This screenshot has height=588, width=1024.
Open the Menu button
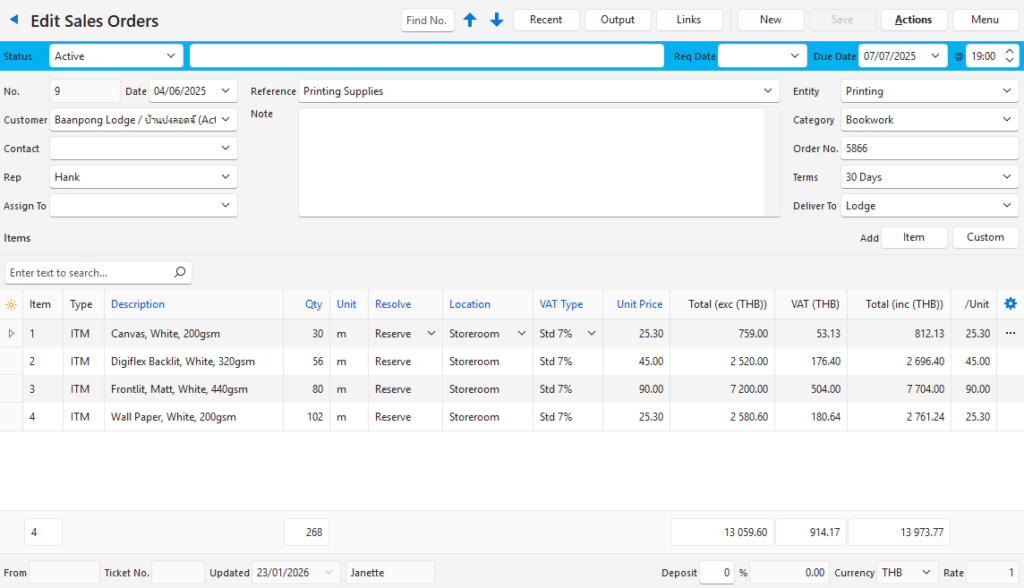(x=984, y=20)
